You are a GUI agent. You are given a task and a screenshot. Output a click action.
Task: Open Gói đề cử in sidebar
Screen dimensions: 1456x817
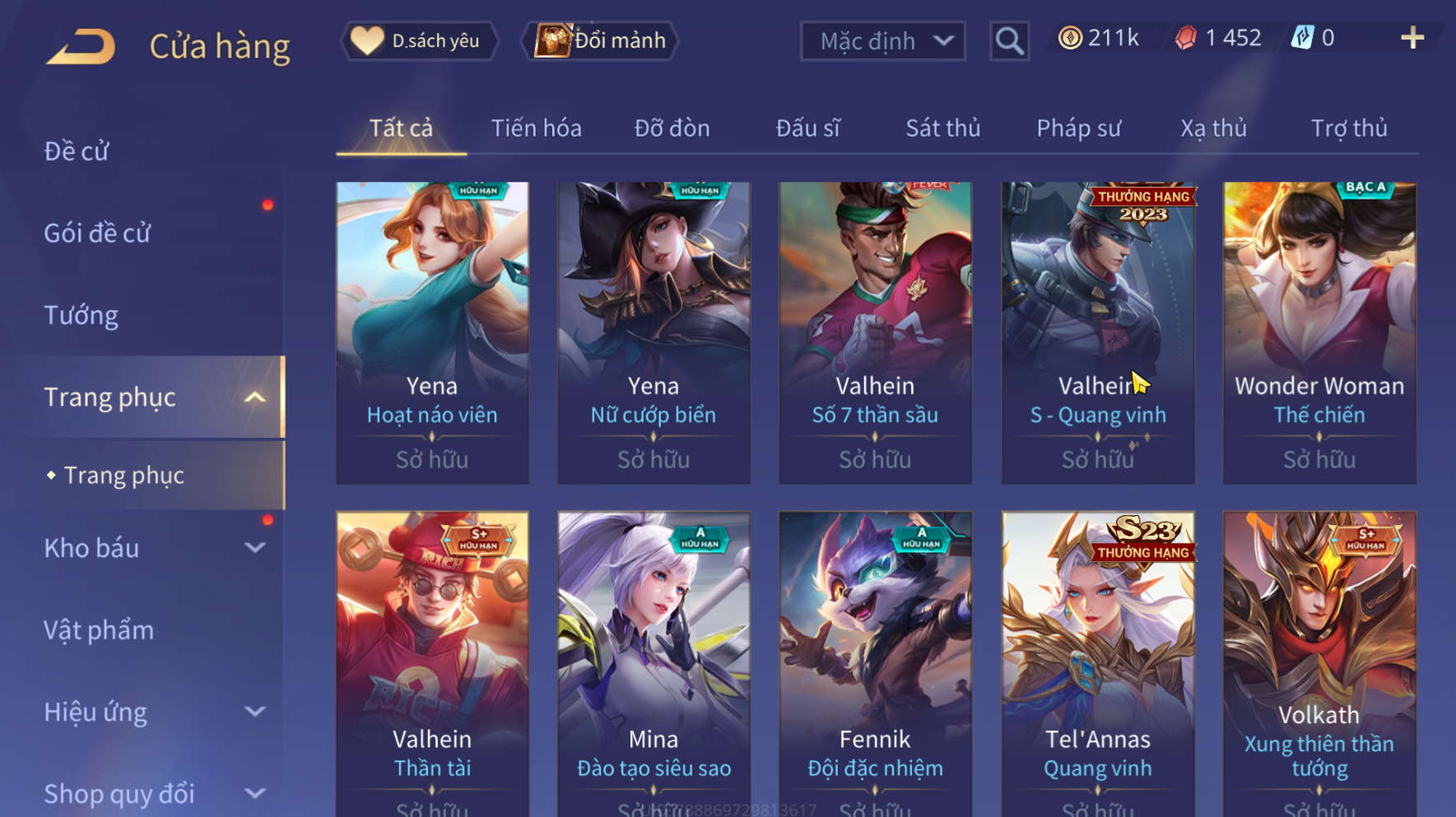click(97, 234)
